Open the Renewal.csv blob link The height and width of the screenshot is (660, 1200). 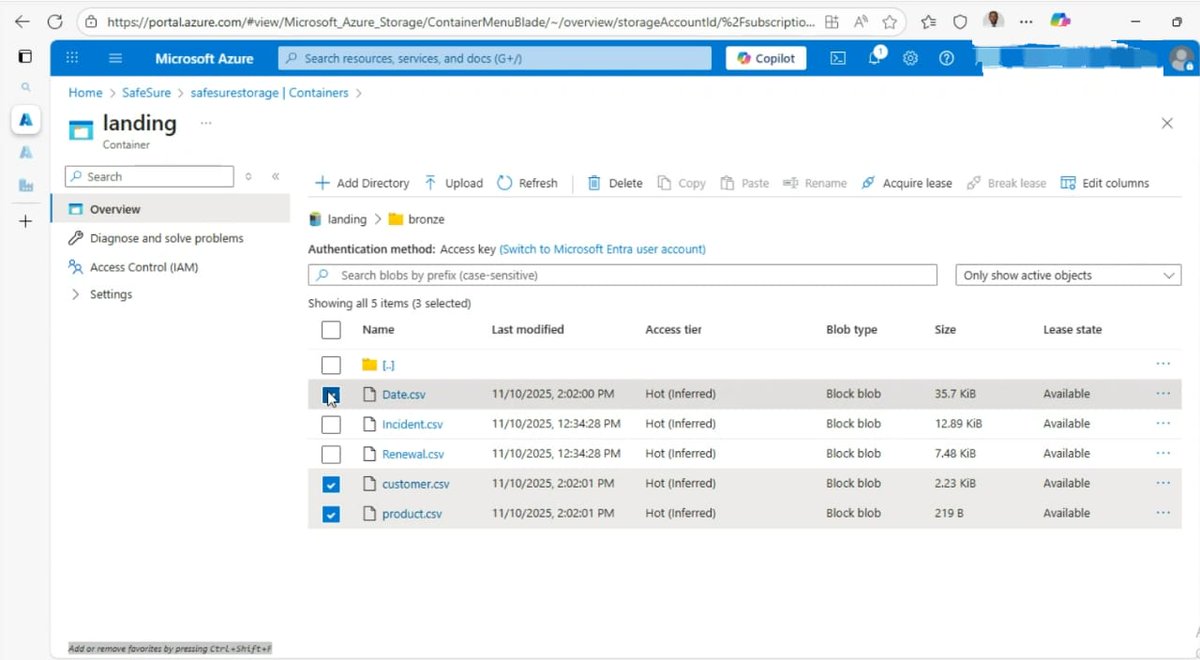tap(413, 454)
